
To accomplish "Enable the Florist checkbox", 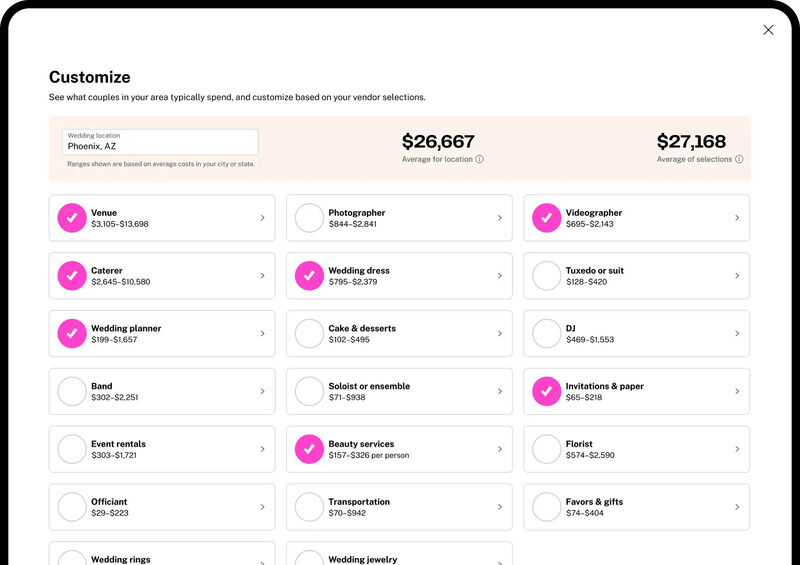I will tap(546, 449).
